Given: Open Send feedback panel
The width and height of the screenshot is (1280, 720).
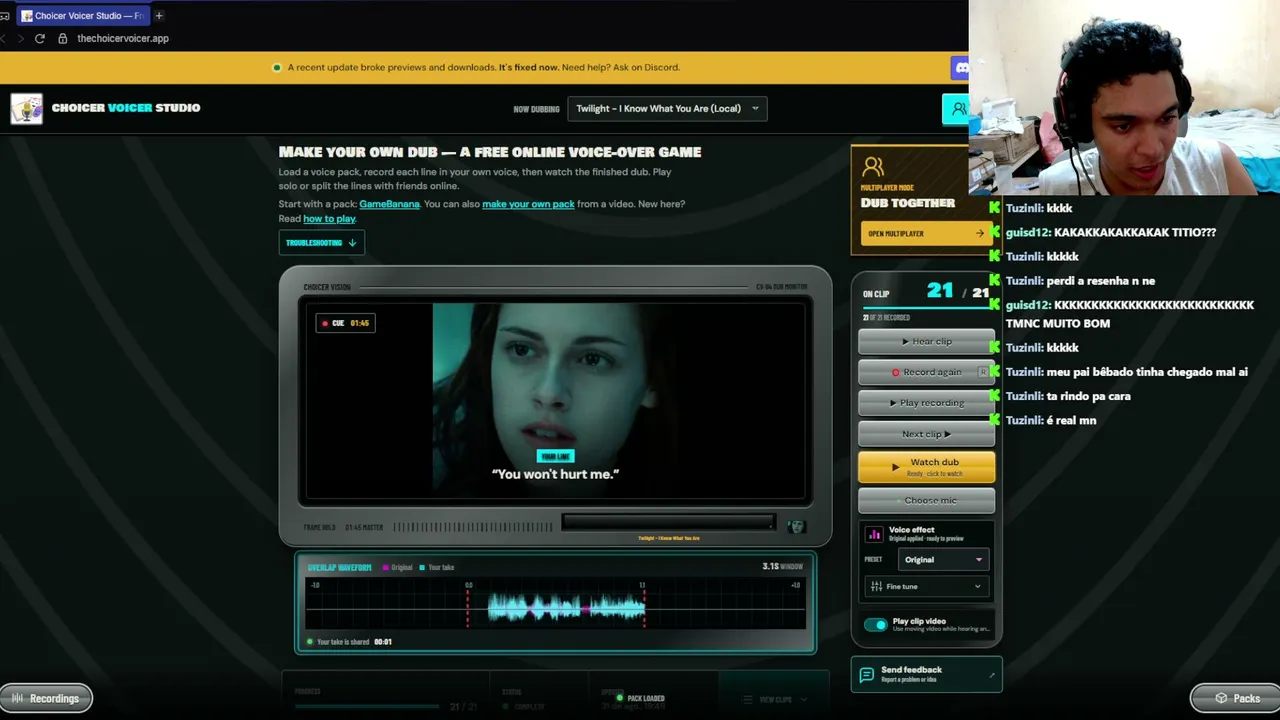Looking at the screenshot, I should pos(926,675).
